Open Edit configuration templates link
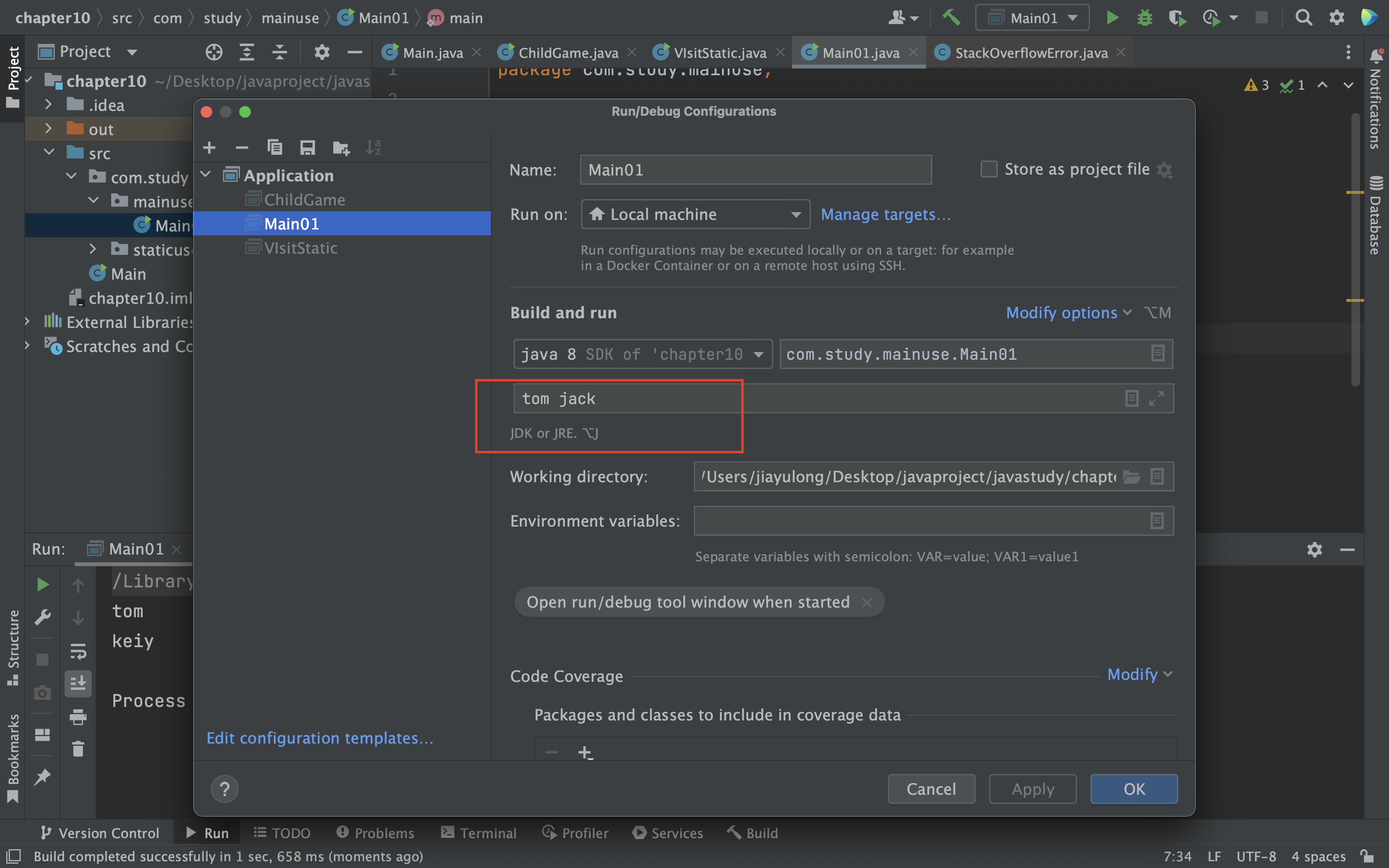Viewport: 1389px width, 868px height. click(320, 738)
